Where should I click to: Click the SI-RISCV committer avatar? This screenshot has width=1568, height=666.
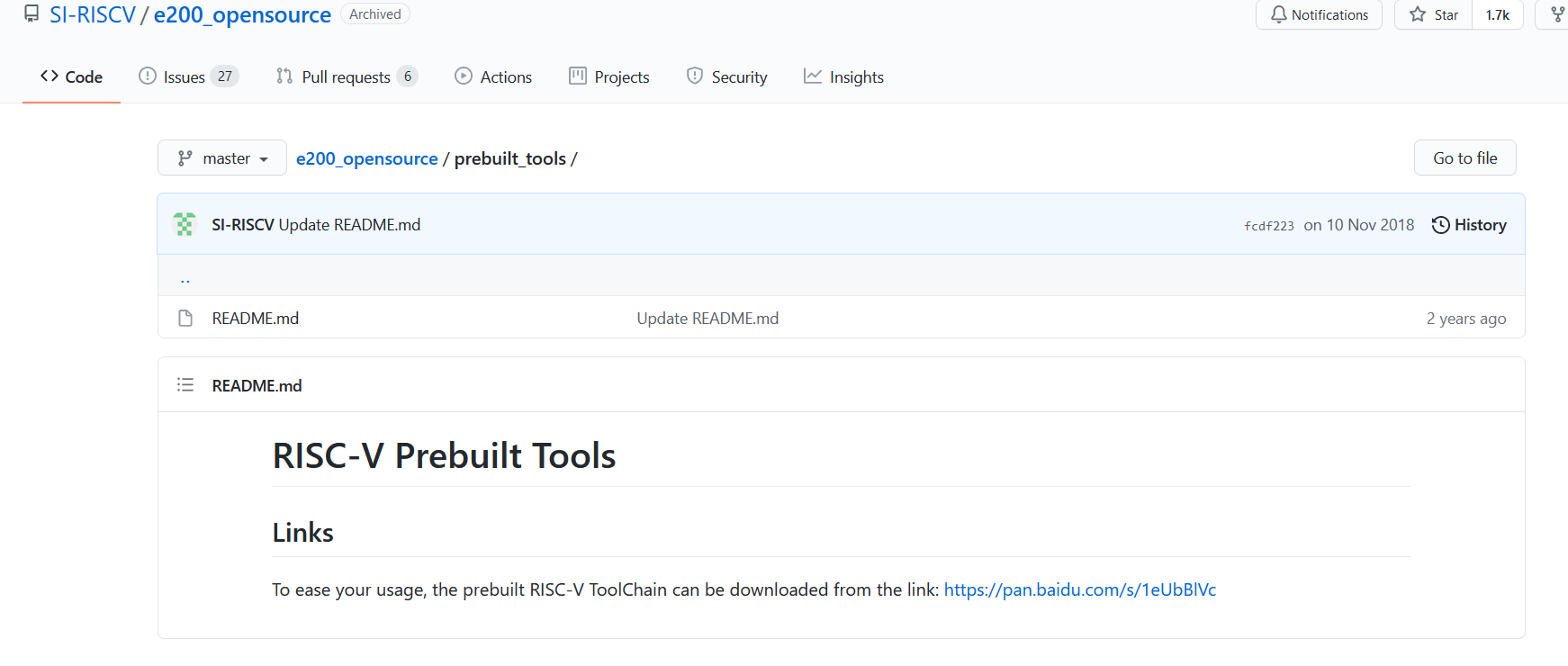click(x=185, y=224)
